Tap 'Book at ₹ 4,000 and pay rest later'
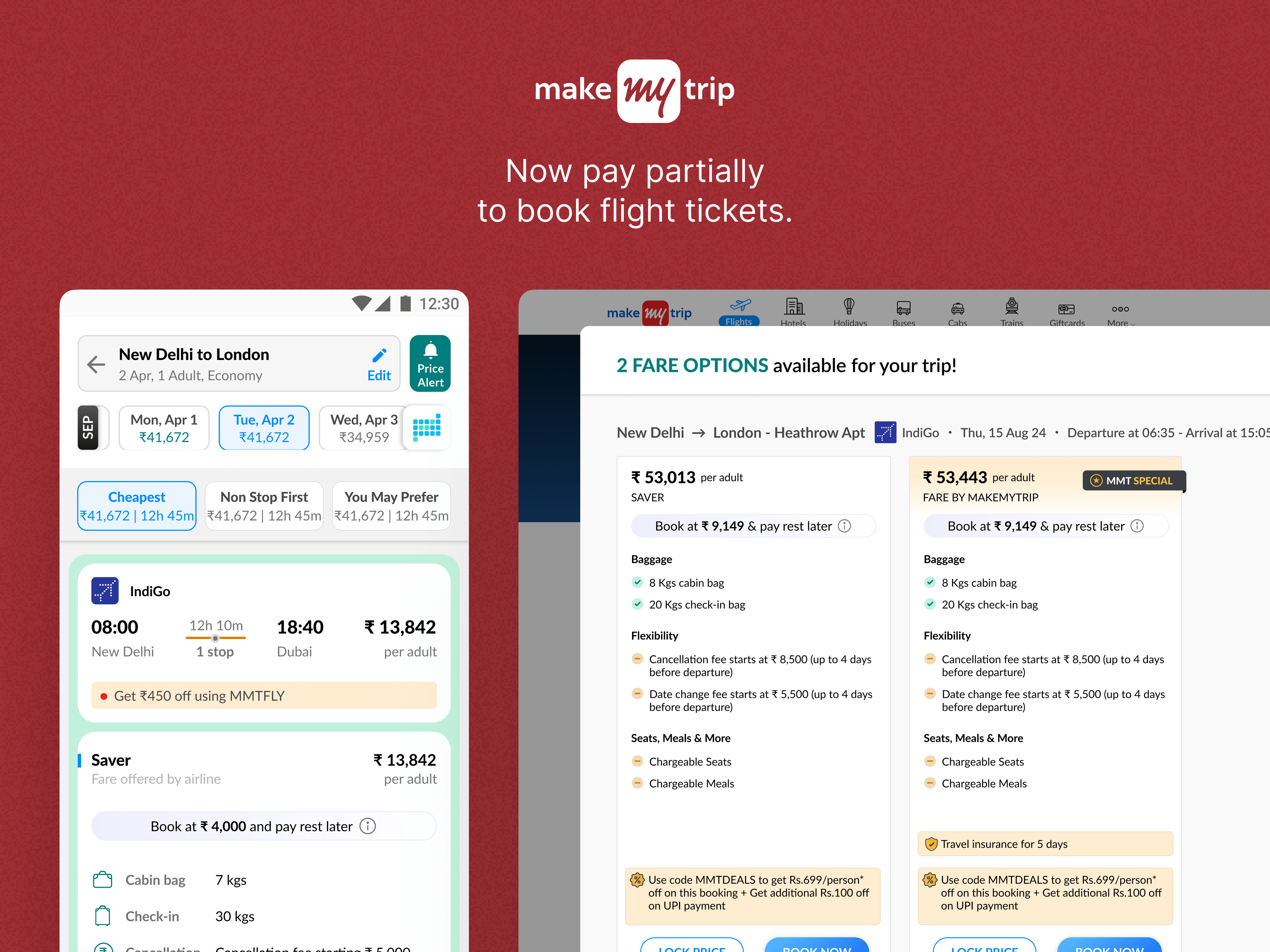 [264, 826]
